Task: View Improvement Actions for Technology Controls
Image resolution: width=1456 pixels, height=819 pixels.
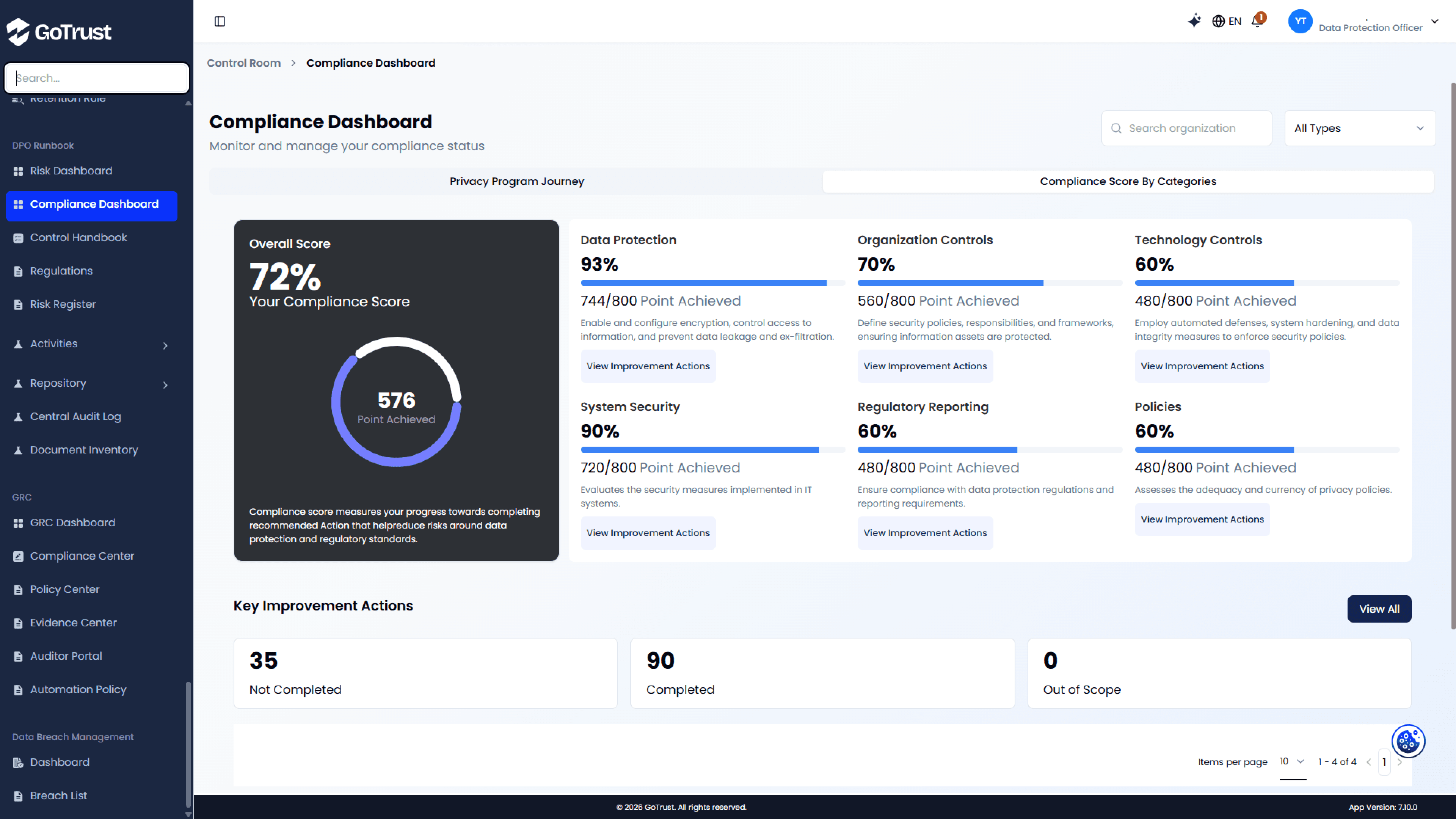Action: 1202,366
